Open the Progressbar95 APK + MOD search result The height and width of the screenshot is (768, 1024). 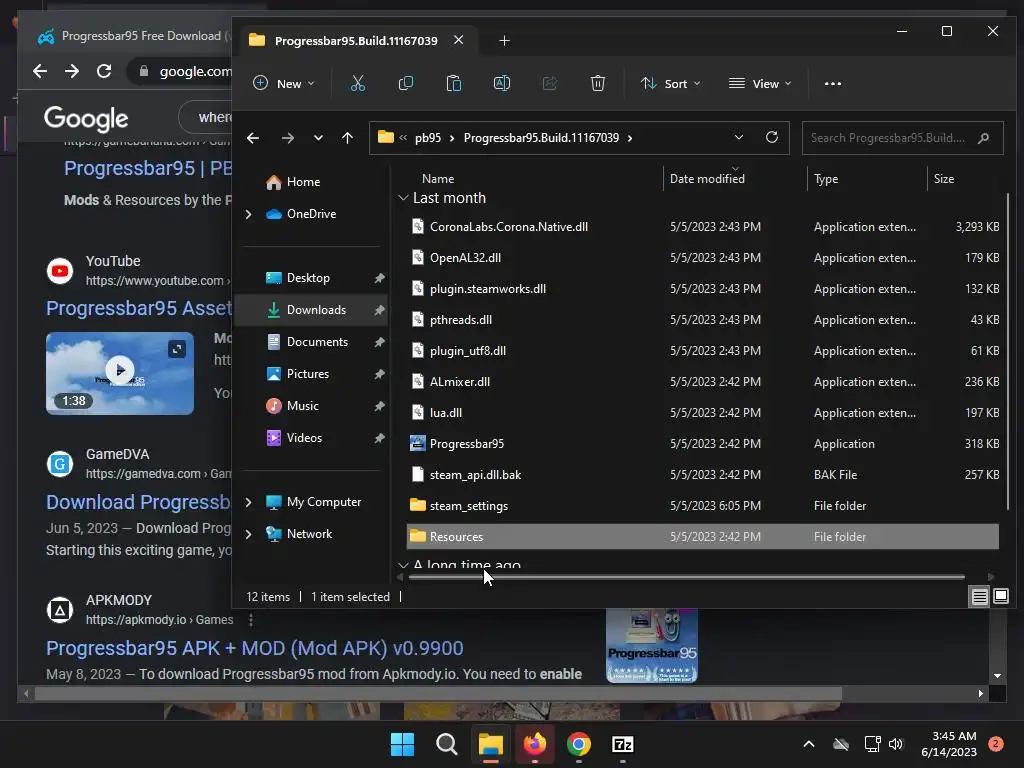click(x=255, y=648)
